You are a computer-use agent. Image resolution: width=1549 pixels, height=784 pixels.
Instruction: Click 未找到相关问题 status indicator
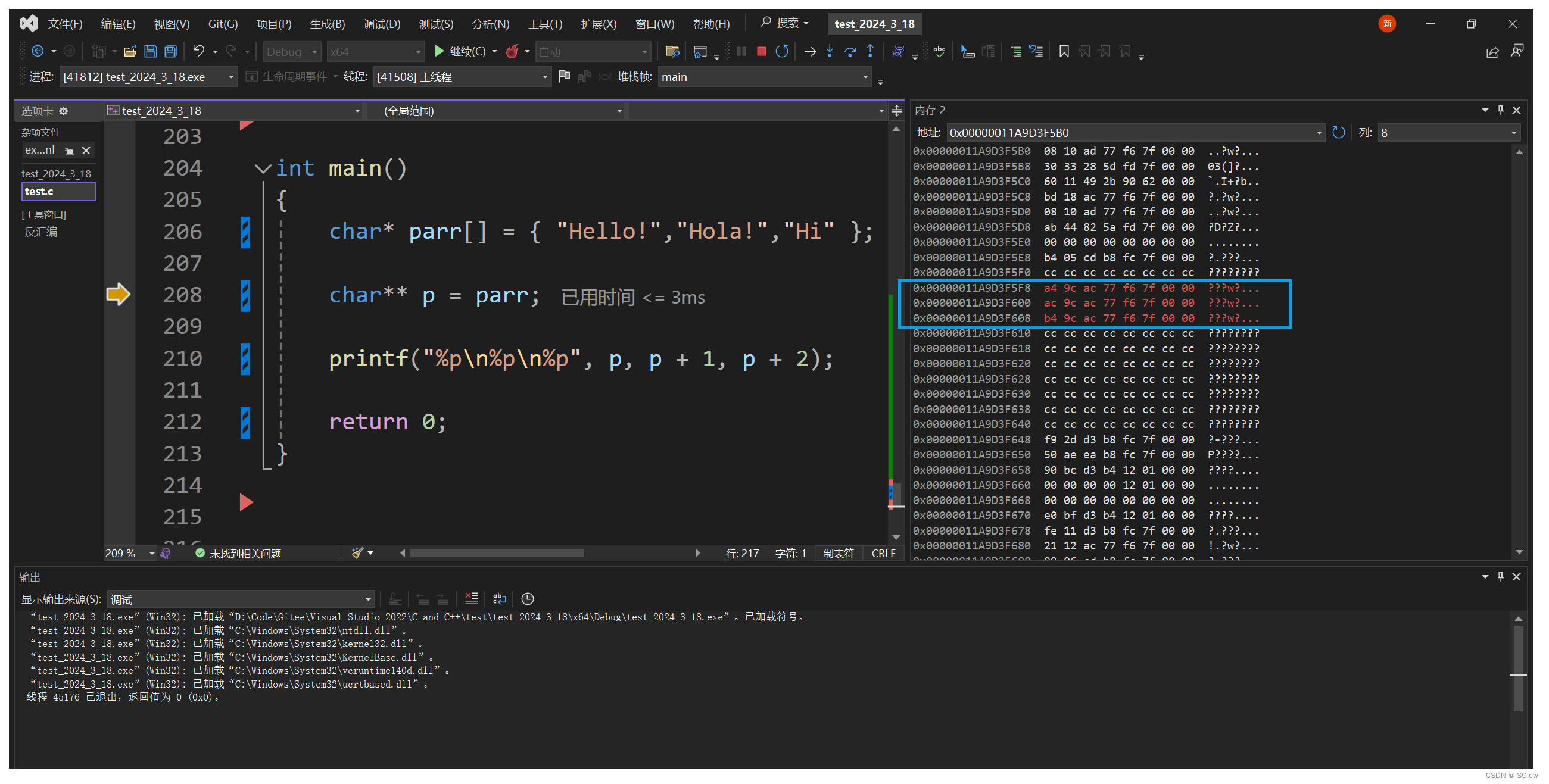coord(238,553)
